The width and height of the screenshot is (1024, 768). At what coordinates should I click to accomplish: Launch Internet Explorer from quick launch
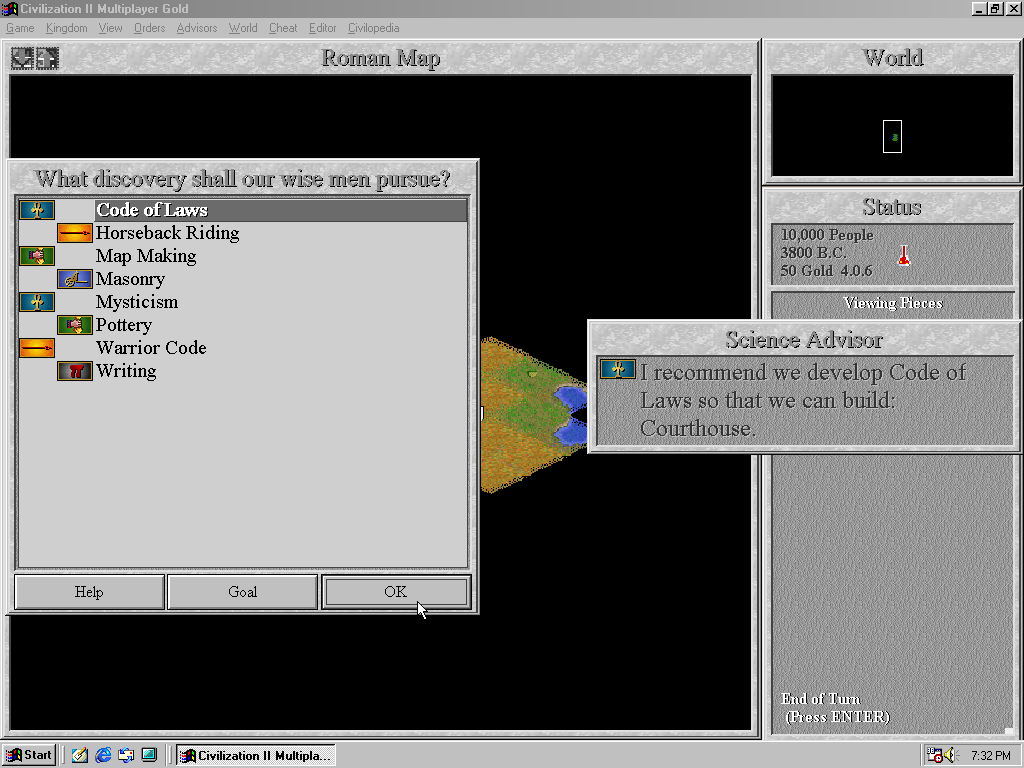pos(103,755)
